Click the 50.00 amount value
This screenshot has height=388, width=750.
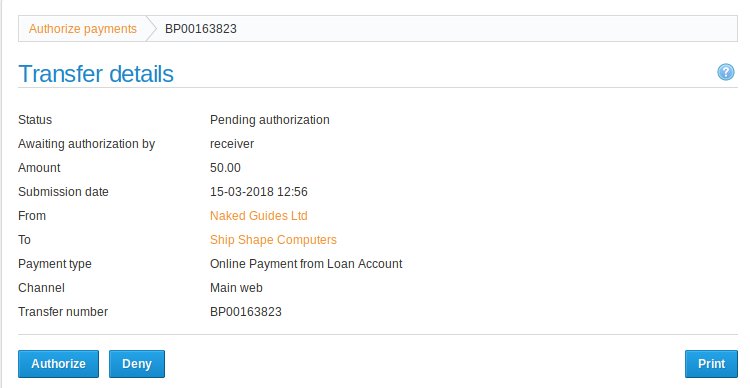(x=225, y=168)
